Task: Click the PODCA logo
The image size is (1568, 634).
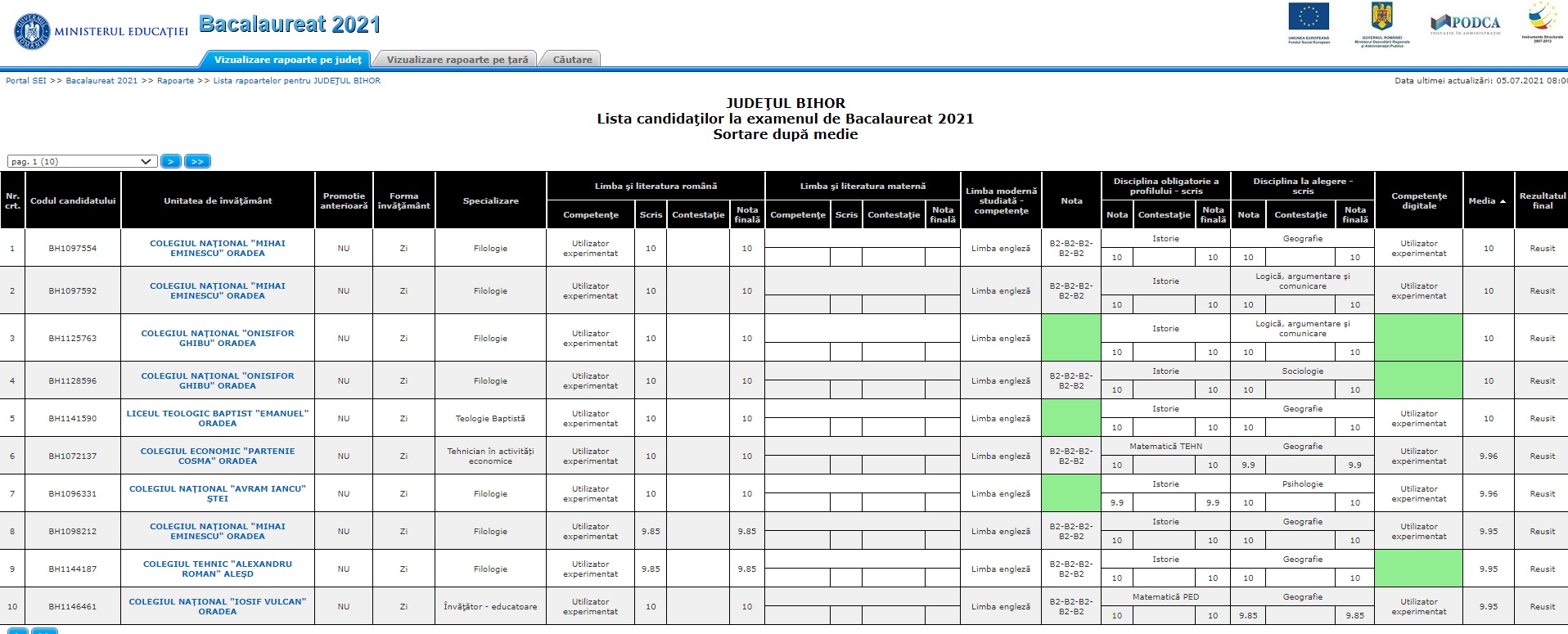Action: tap(1466, 24)
